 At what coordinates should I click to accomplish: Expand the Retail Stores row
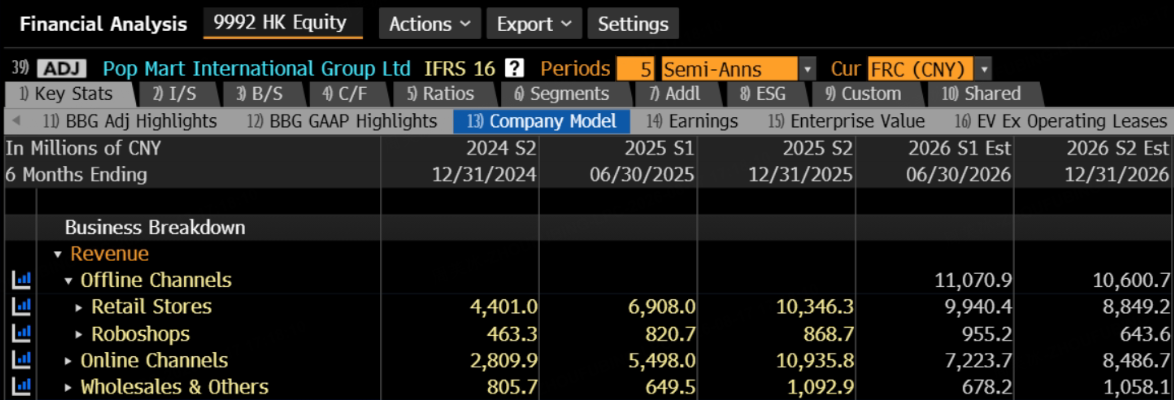(79, 307)
